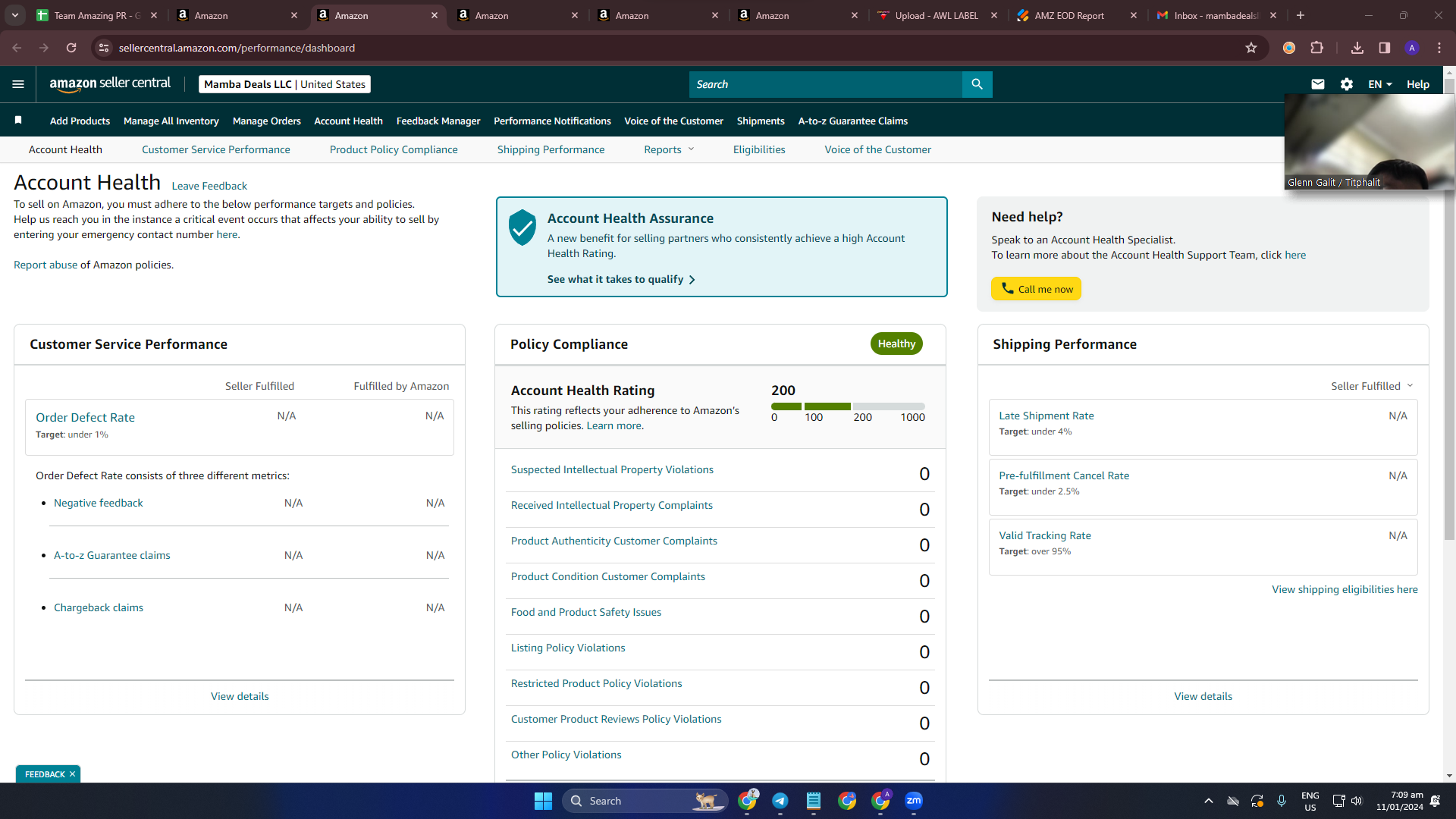Open Manage All Inventory
The height and width of the screenshot is (819, 1456).
[x=171, y=121]
